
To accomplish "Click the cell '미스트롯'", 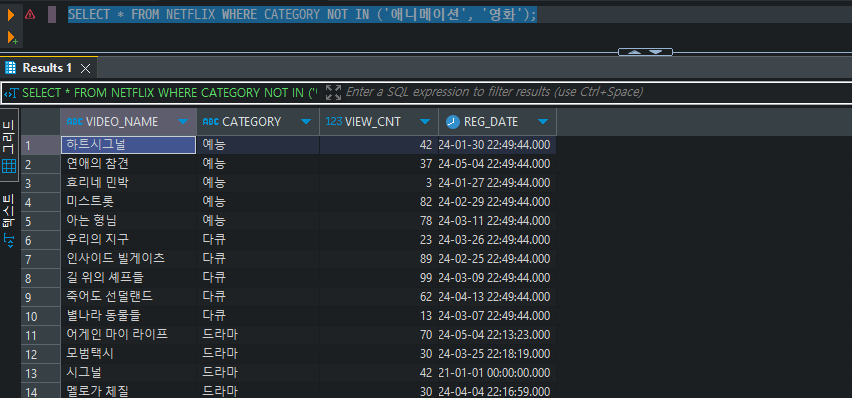I will (128, 202).
